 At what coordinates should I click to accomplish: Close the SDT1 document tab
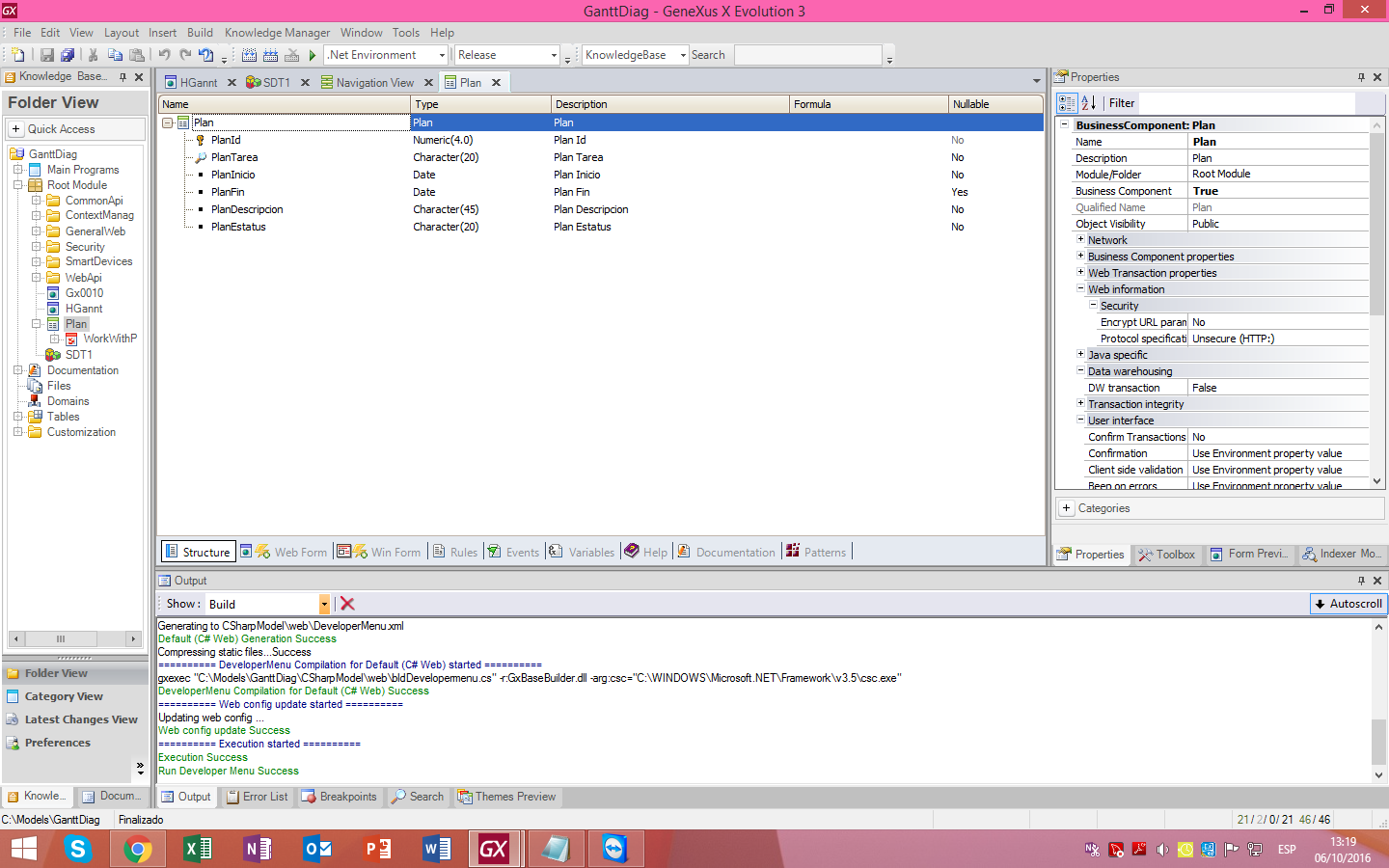(x=305, y=83)
